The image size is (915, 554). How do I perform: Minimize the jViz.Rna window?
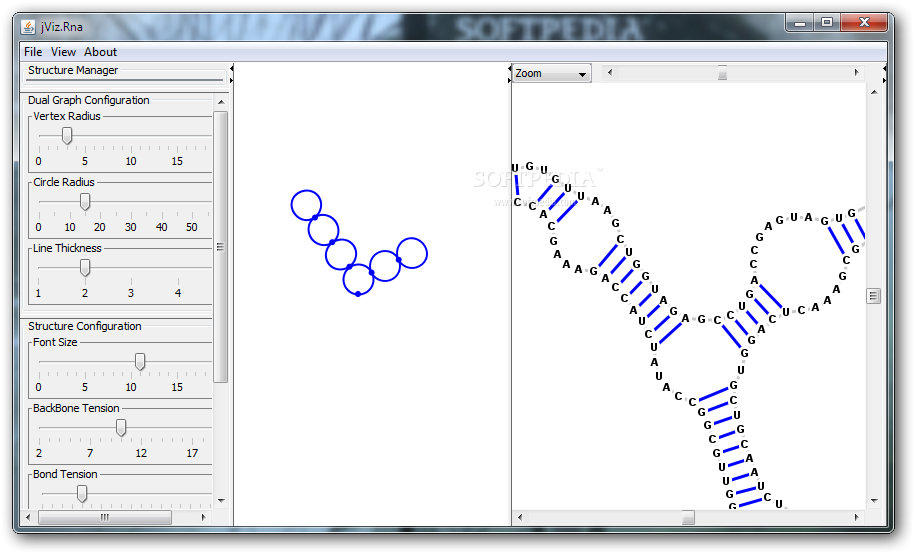800,23
